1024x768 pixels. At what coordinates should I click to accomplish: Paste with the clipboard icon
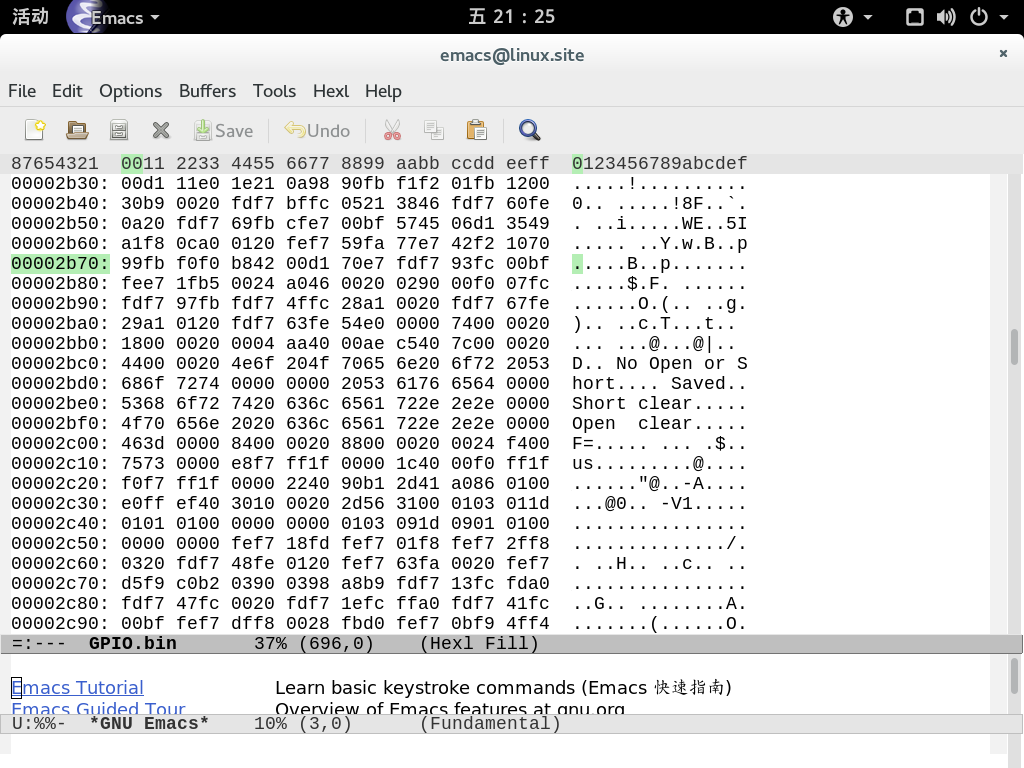[476, 130]
